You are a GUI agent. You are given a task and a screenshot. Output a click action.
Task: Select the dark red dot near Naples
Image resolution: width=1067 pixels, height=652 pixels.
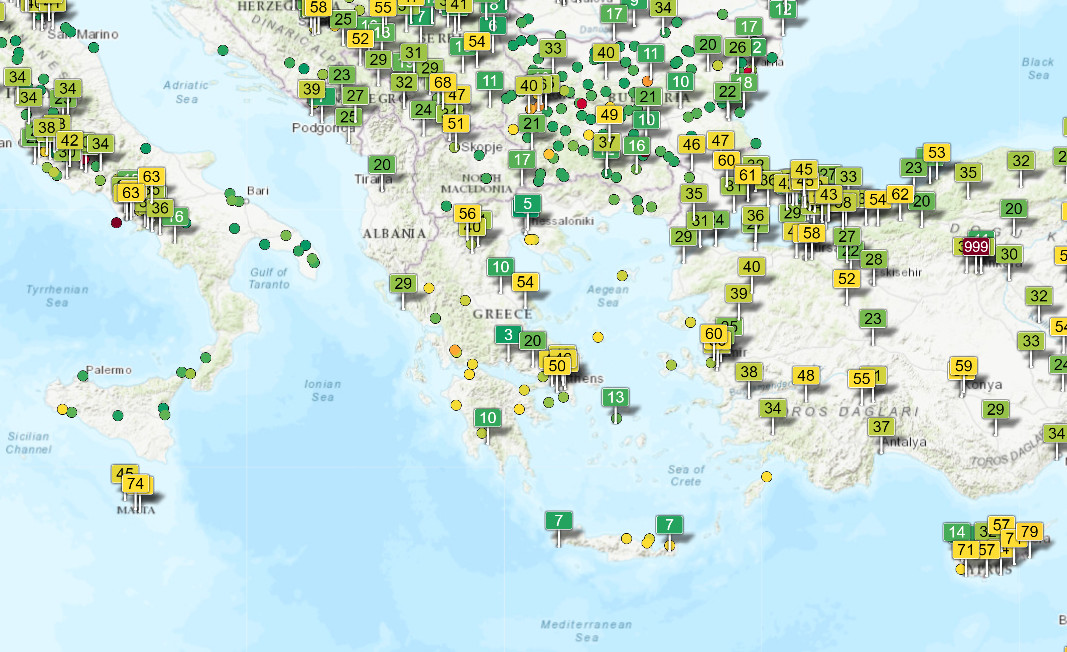pos(116,222)
